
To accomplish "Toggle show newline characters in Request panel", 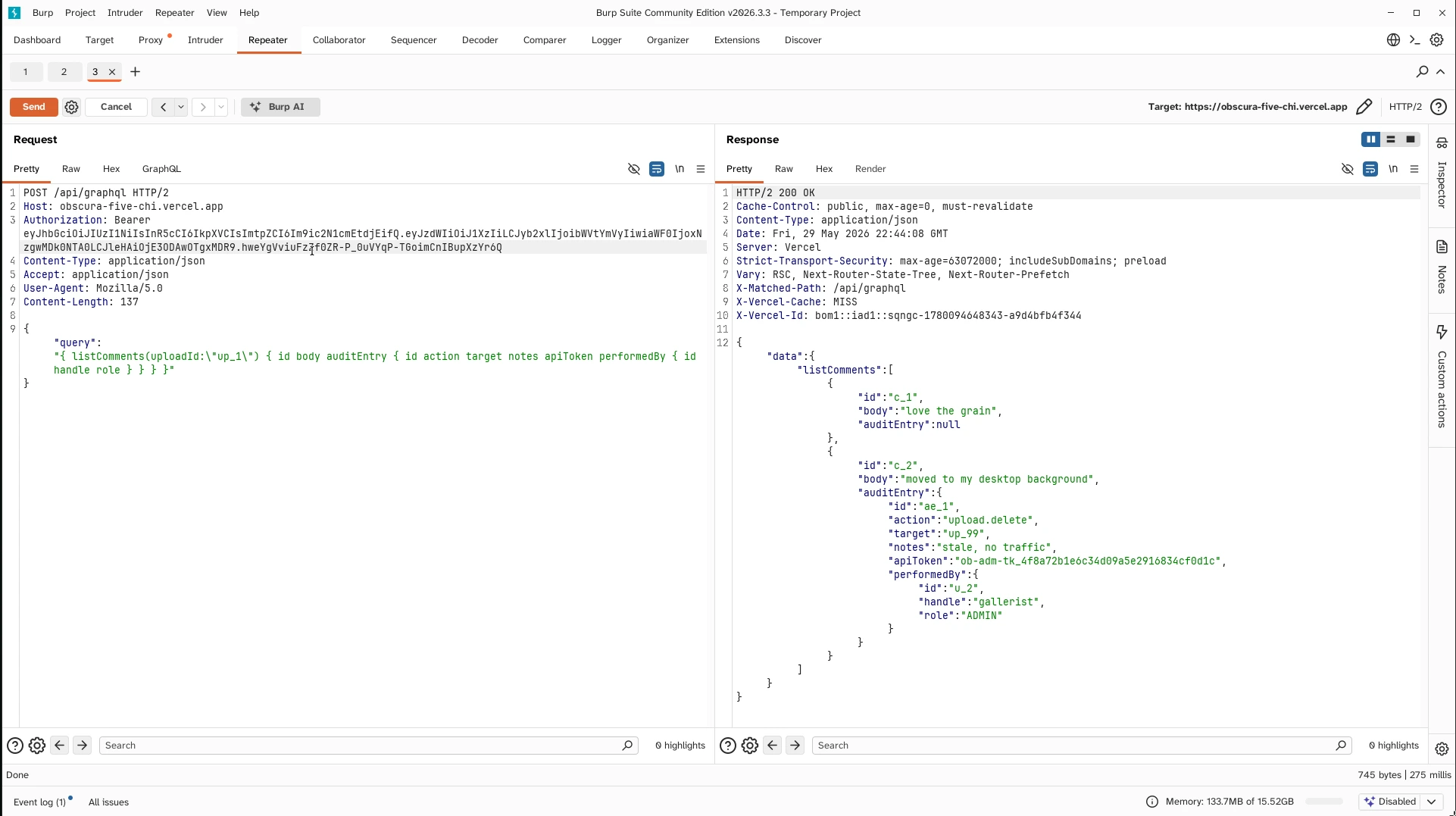I will (680, 169).
